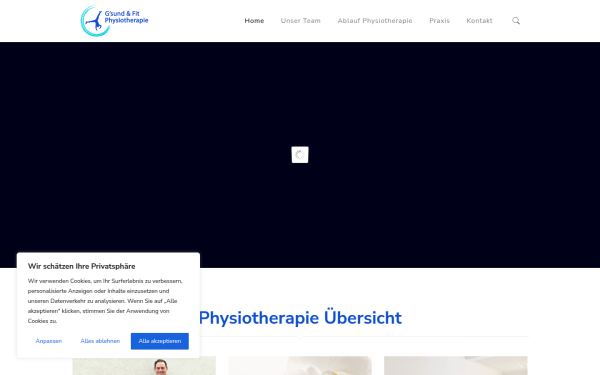The height and width of the screenshot is (375, 600).
Task: Open the white orchid thumbnail
Action: pyautogui.click(x=300, y=366)
